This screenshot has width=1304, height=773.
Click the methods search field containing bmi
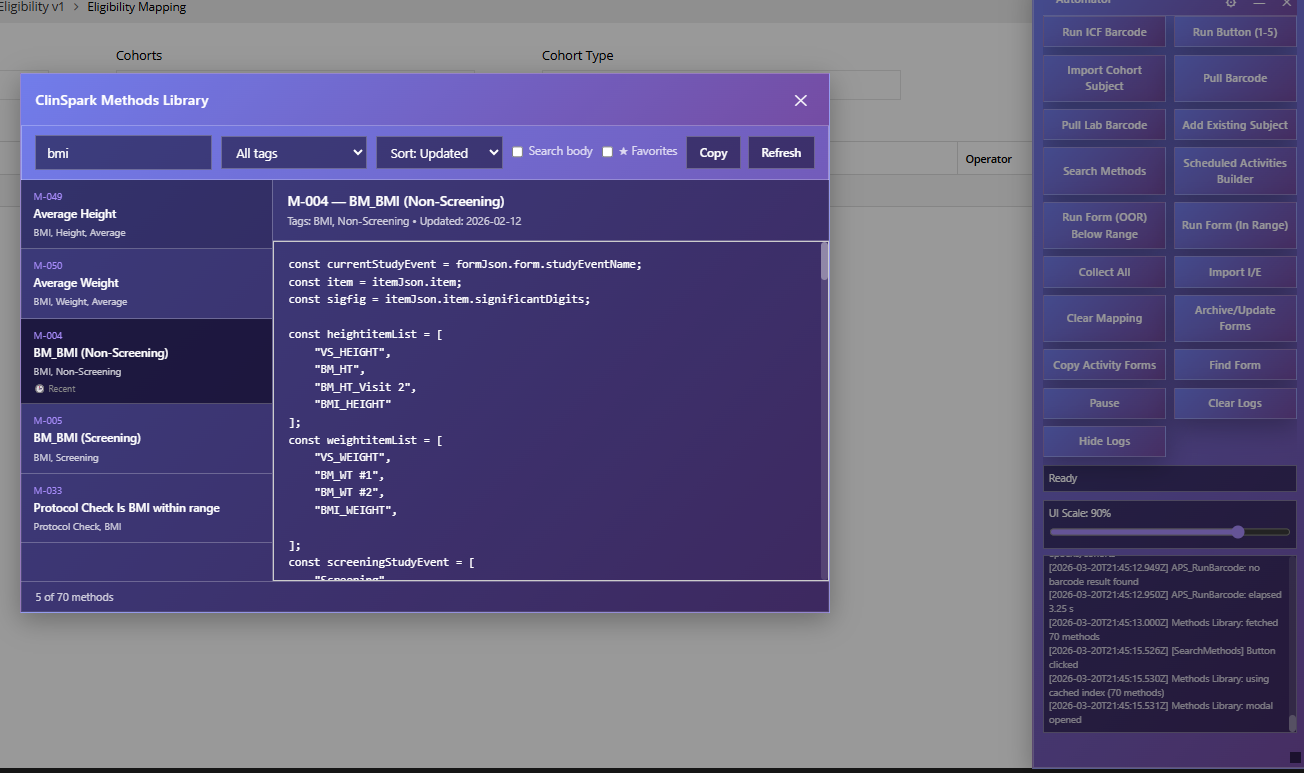(123, 153)
